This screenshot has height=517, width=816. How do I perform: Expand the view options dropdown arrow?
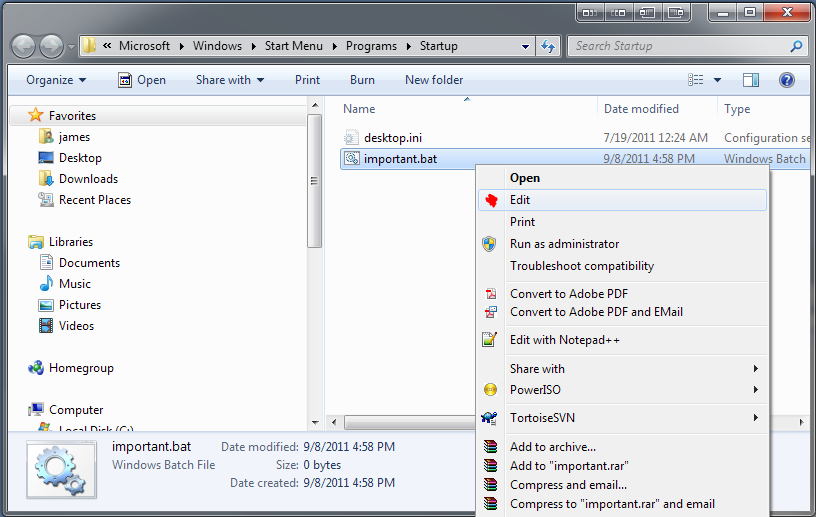point(718,80)
